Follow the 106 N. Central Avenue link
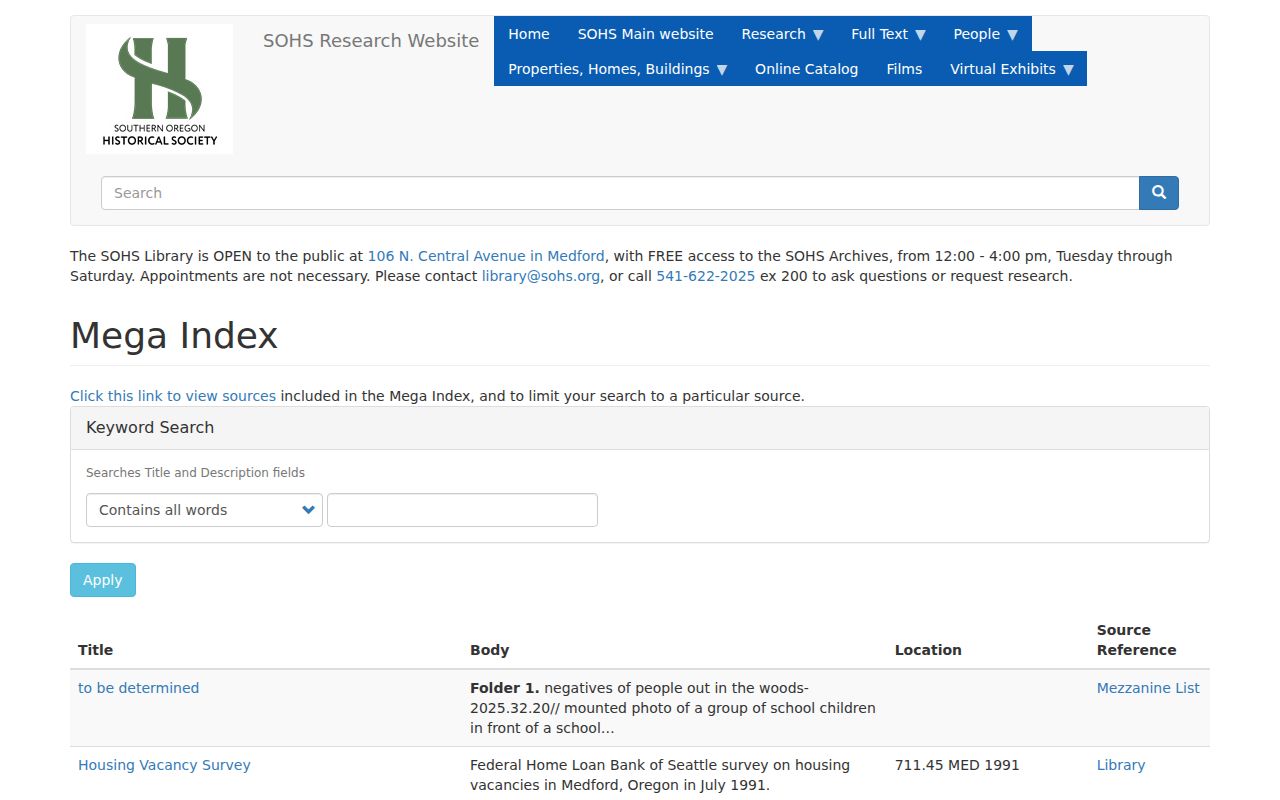 [x=486, y=256]
